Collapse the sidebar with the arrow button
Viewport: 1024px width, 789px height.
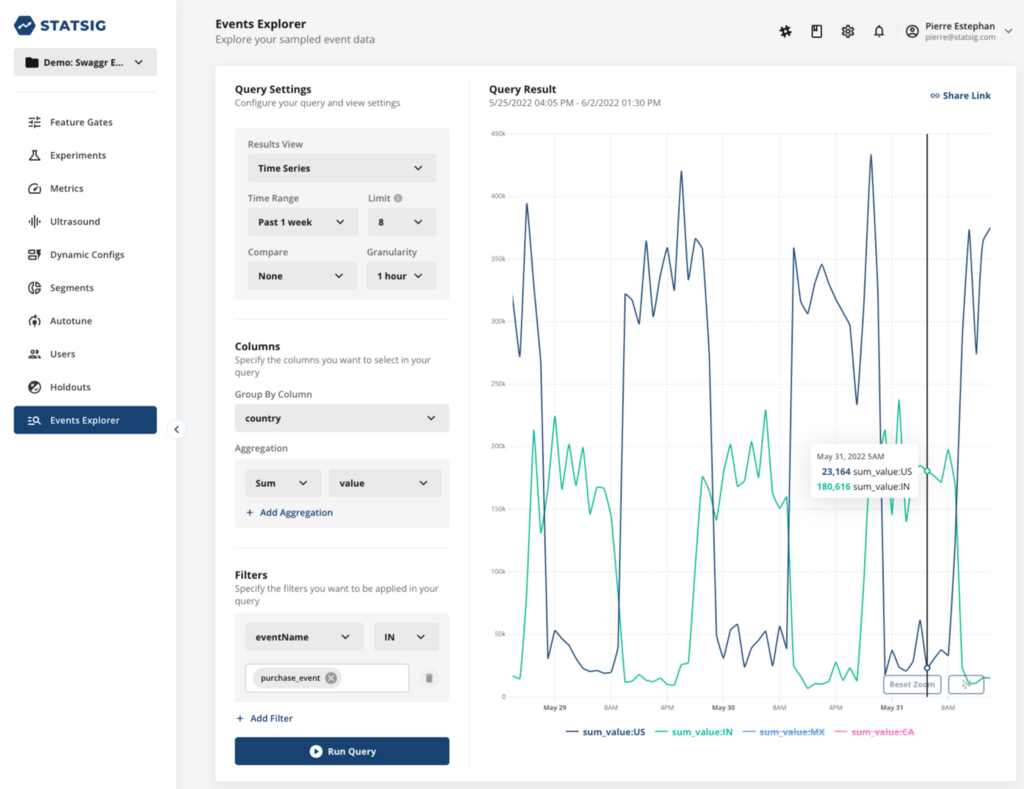tap(176, 429)
